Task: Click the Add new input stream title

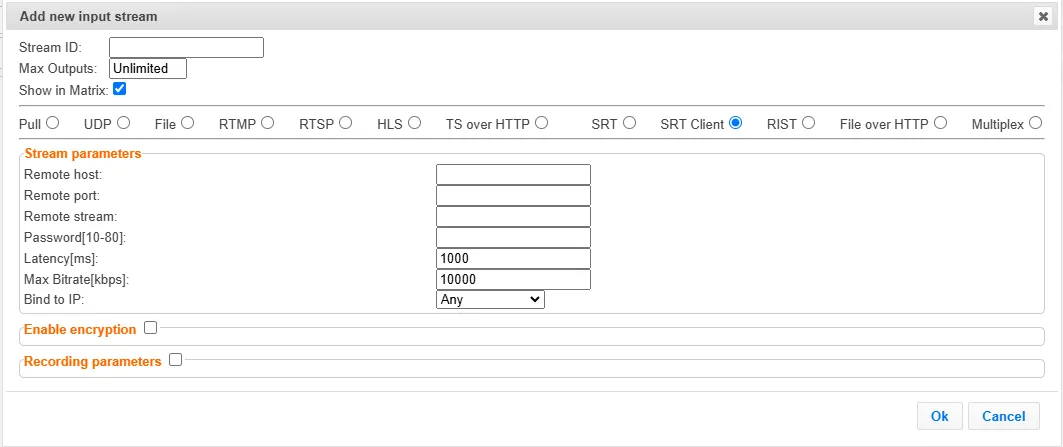Action: (88, 16)
